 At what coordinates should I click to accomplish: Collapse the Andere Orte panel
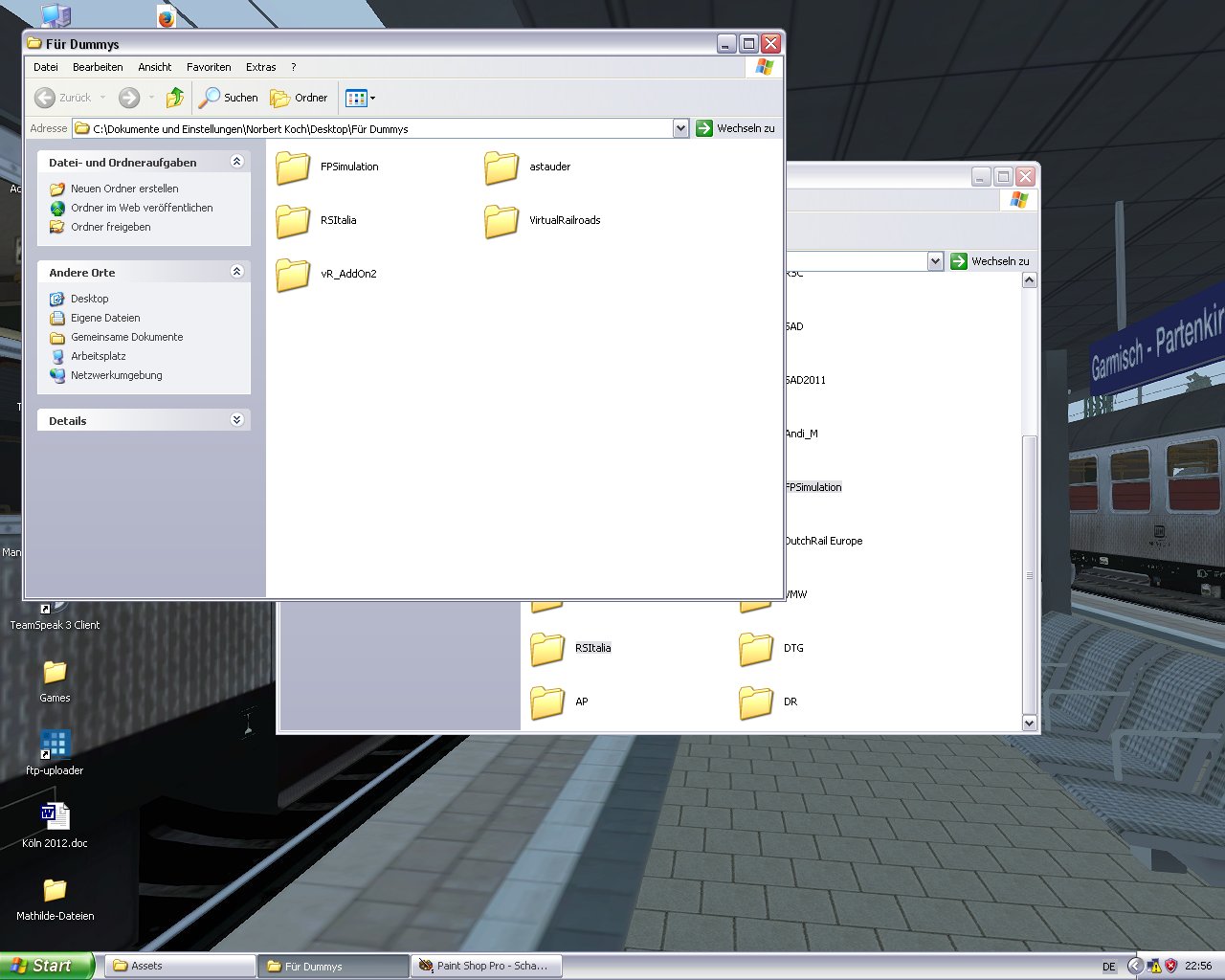236,272
